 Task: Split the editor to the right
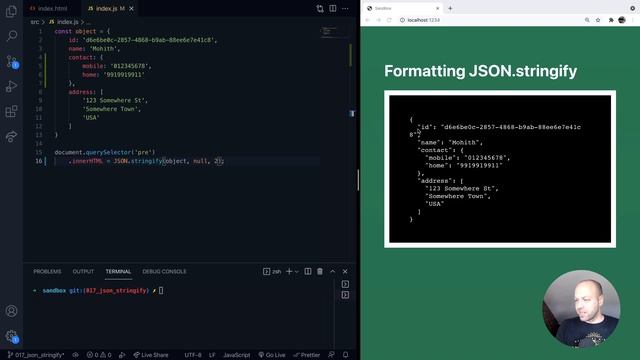tap(333, 9)
